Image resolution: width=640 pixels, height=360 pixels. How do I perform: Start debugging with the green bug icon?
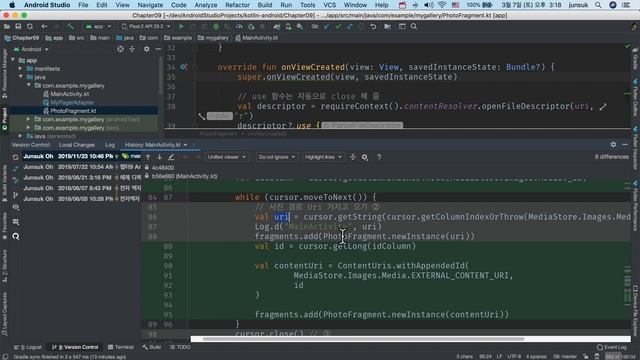pyautogui.click(x=216, y=27)
